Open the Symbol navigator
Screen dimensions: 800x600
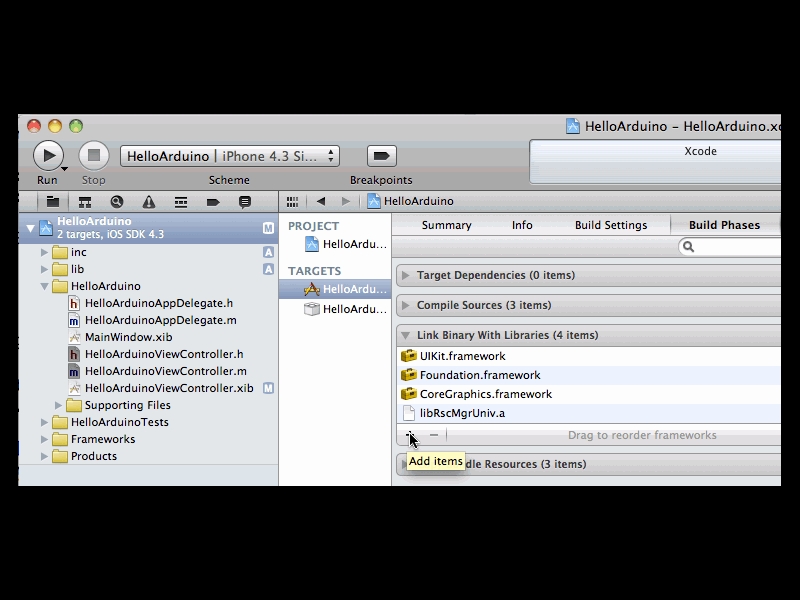(x=85, y=202)
